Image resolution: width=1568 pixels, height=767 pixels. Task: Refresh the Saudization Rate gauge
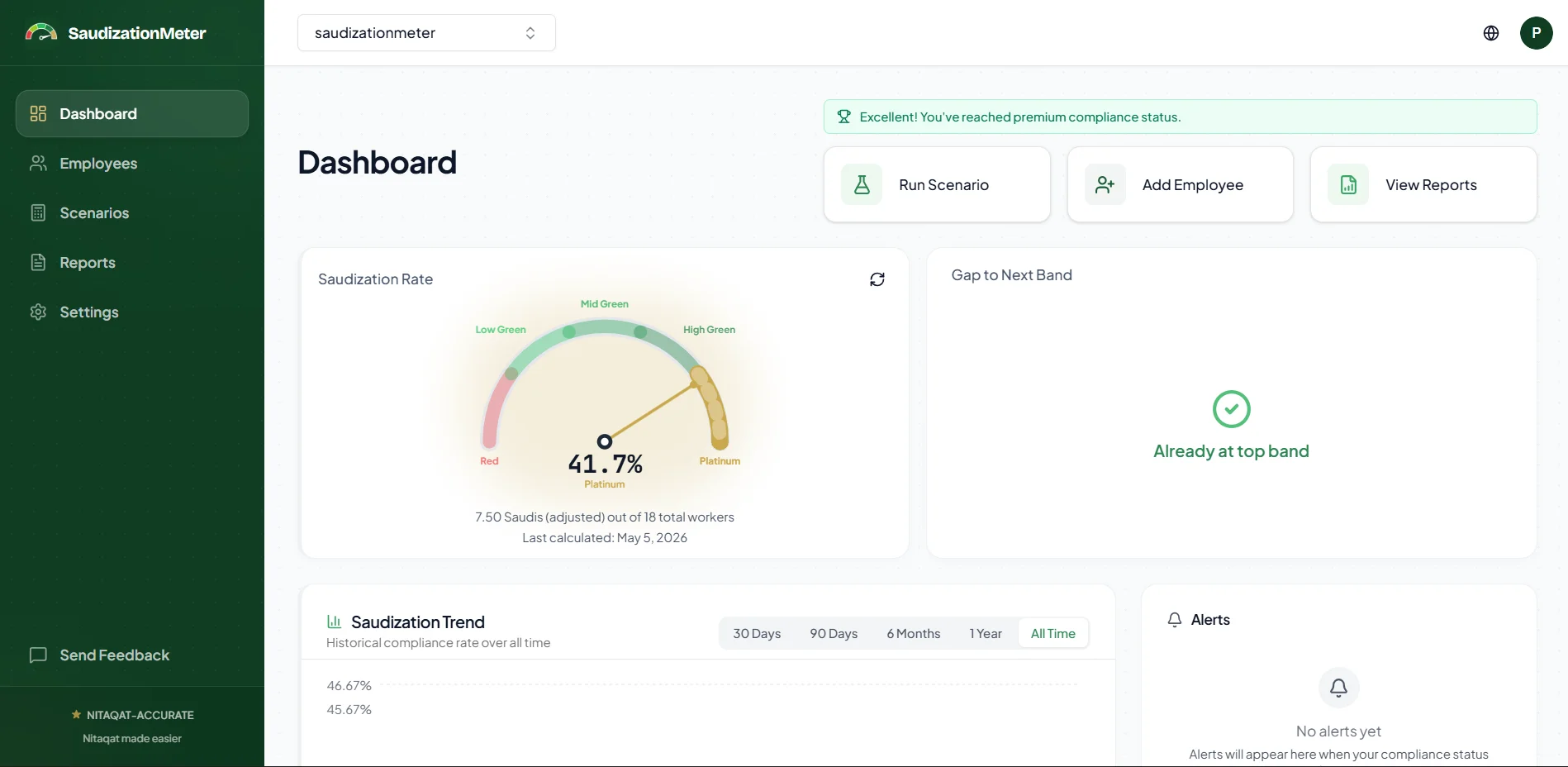[x=877, y=279]
